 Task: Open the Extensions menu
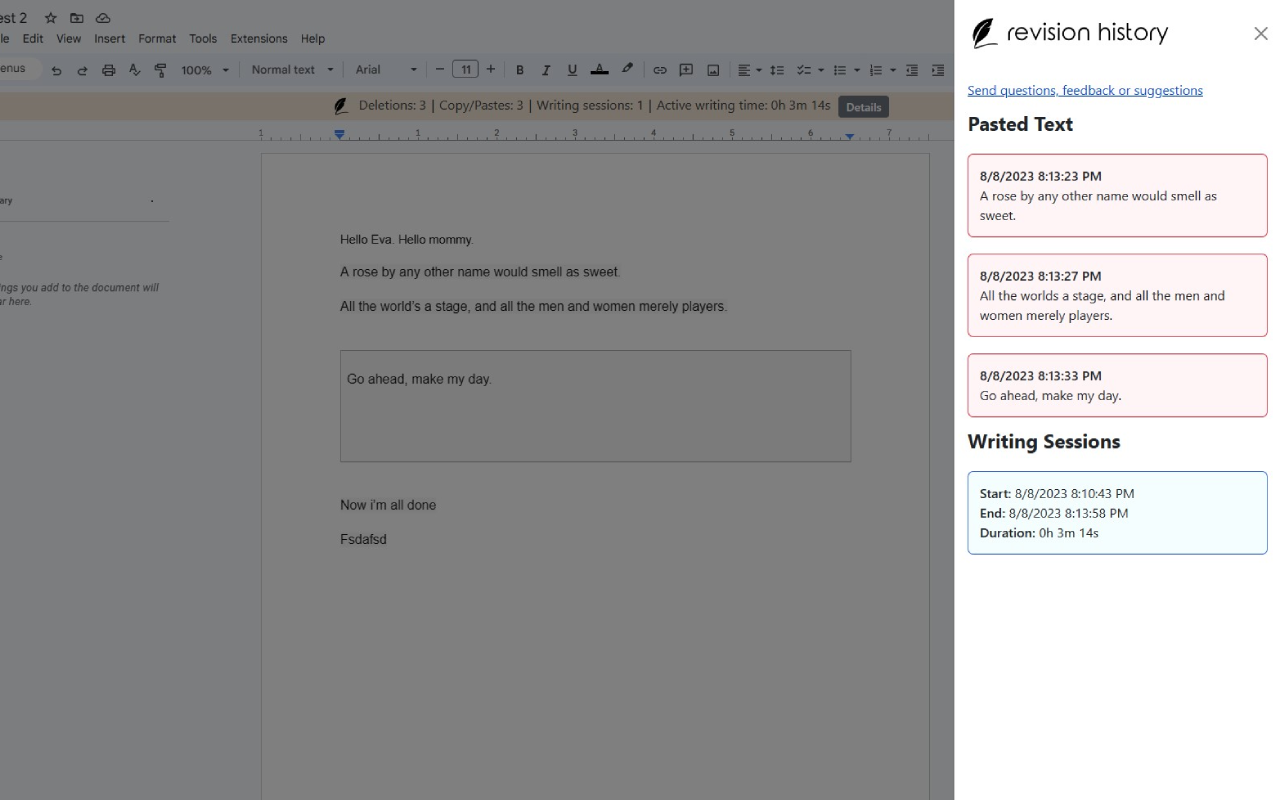258,39
